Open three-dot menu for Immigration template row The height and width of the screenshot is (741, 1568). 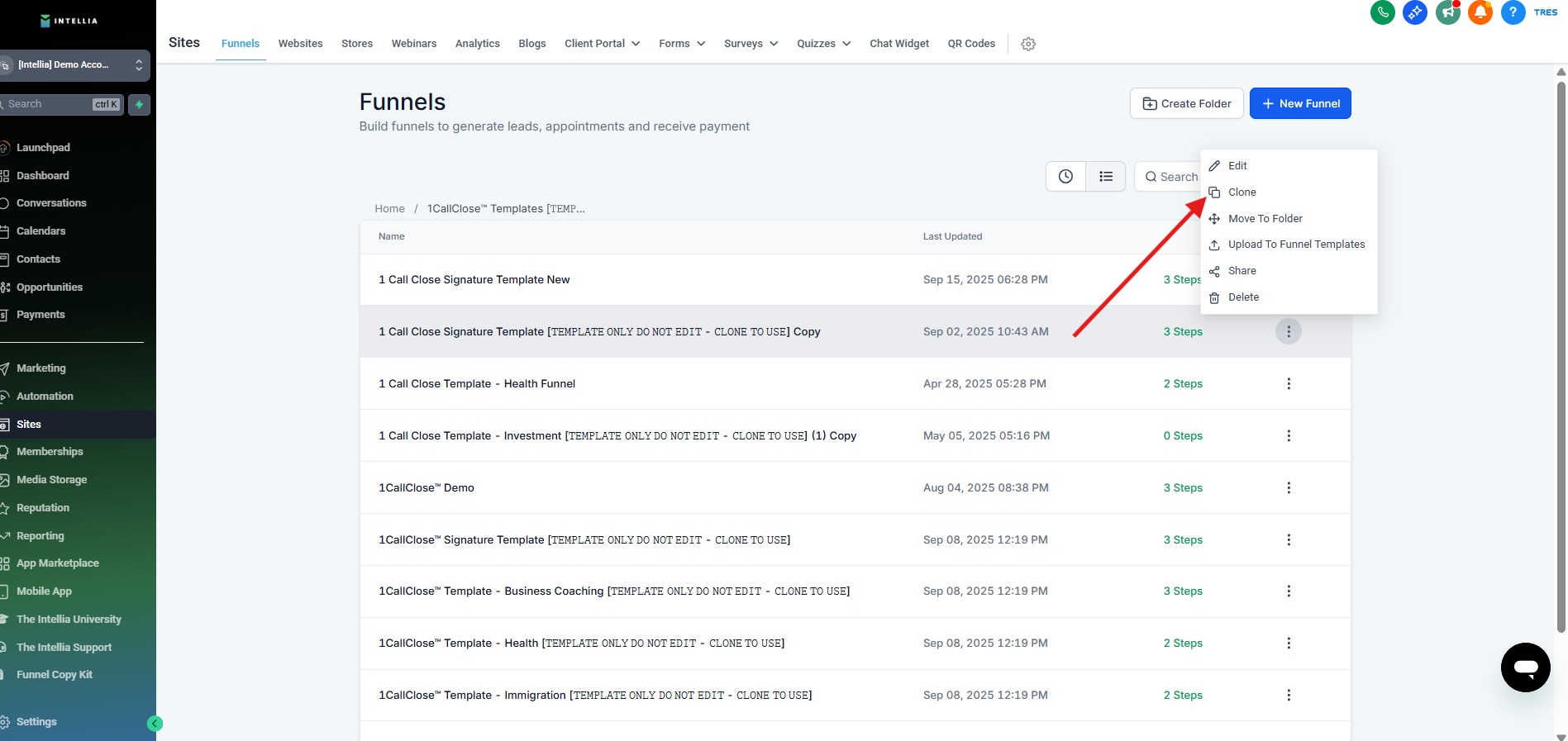pyautogui.click(x=1289, y=695)
